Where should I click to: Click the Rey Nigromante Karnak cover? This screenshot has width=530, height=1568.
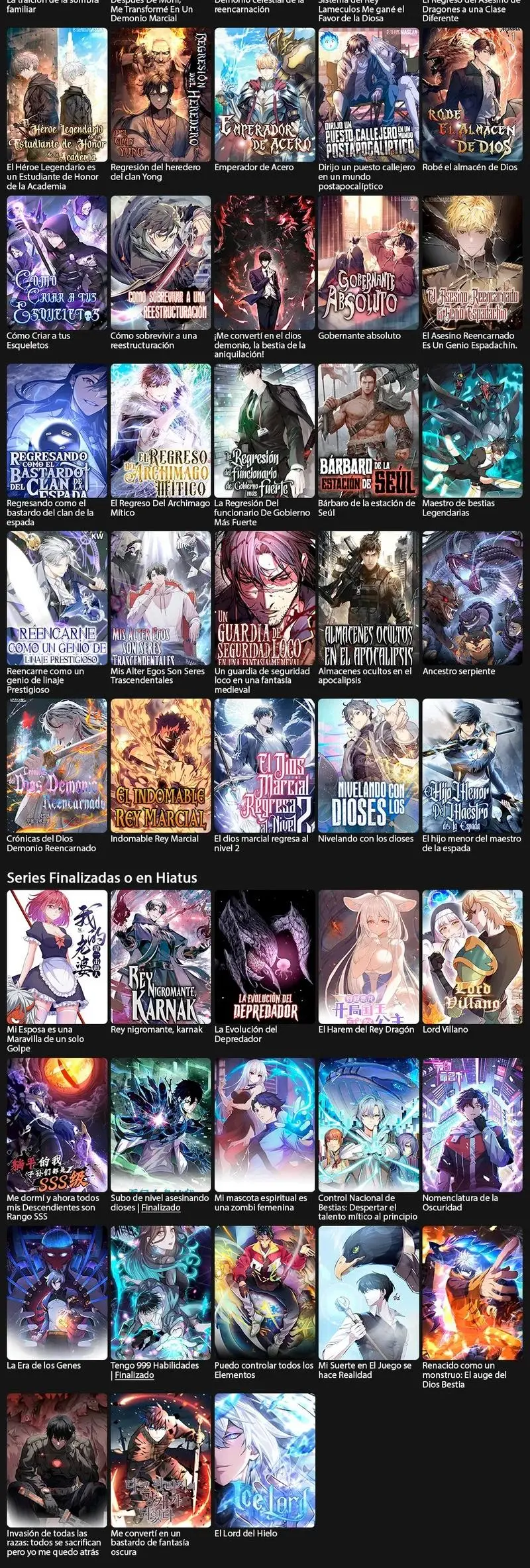coord(160,957)
